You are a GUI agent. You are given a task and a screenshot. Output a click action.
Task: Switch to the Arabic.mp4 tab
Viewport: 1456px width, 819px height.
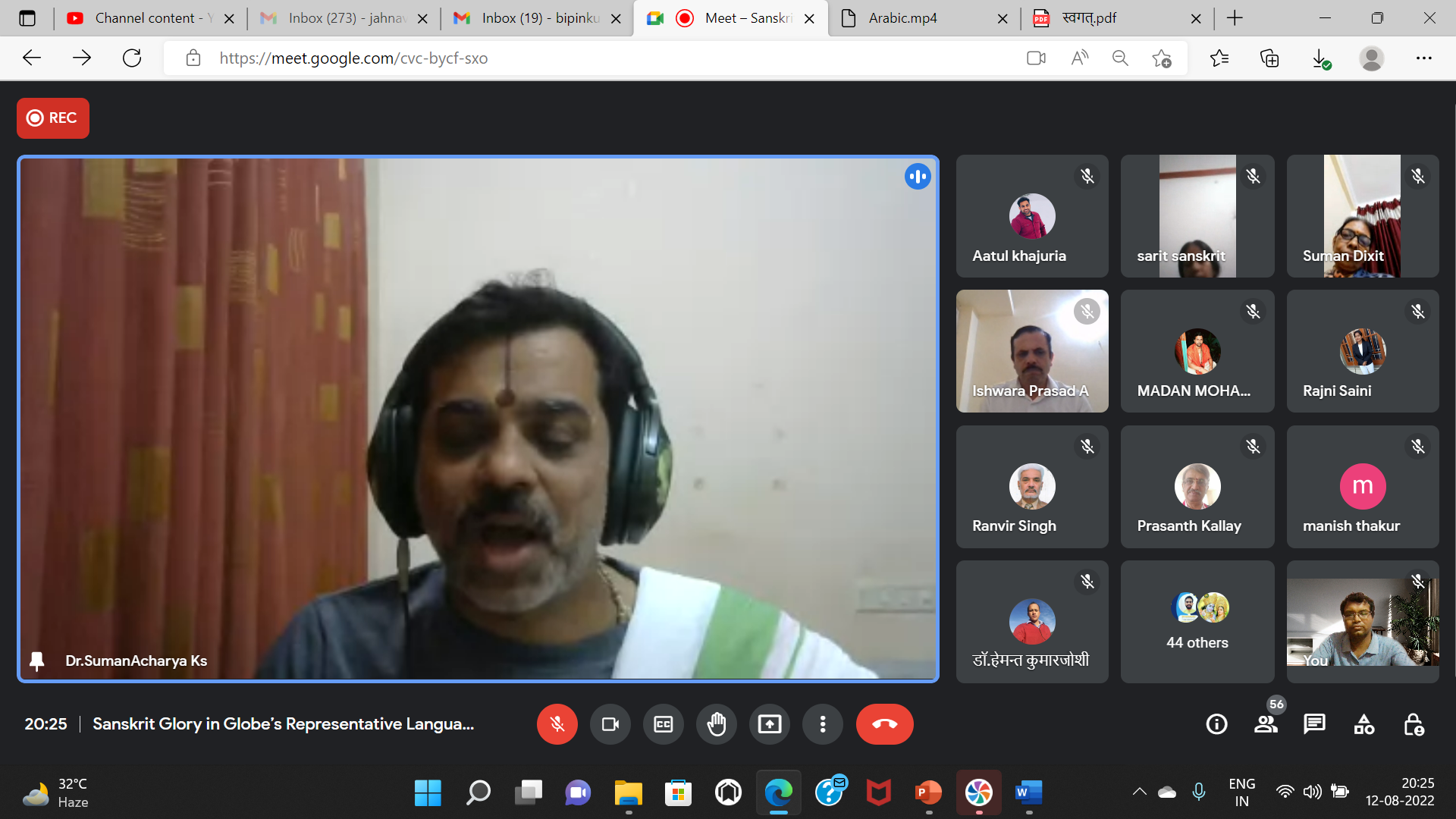coord(902,18)
